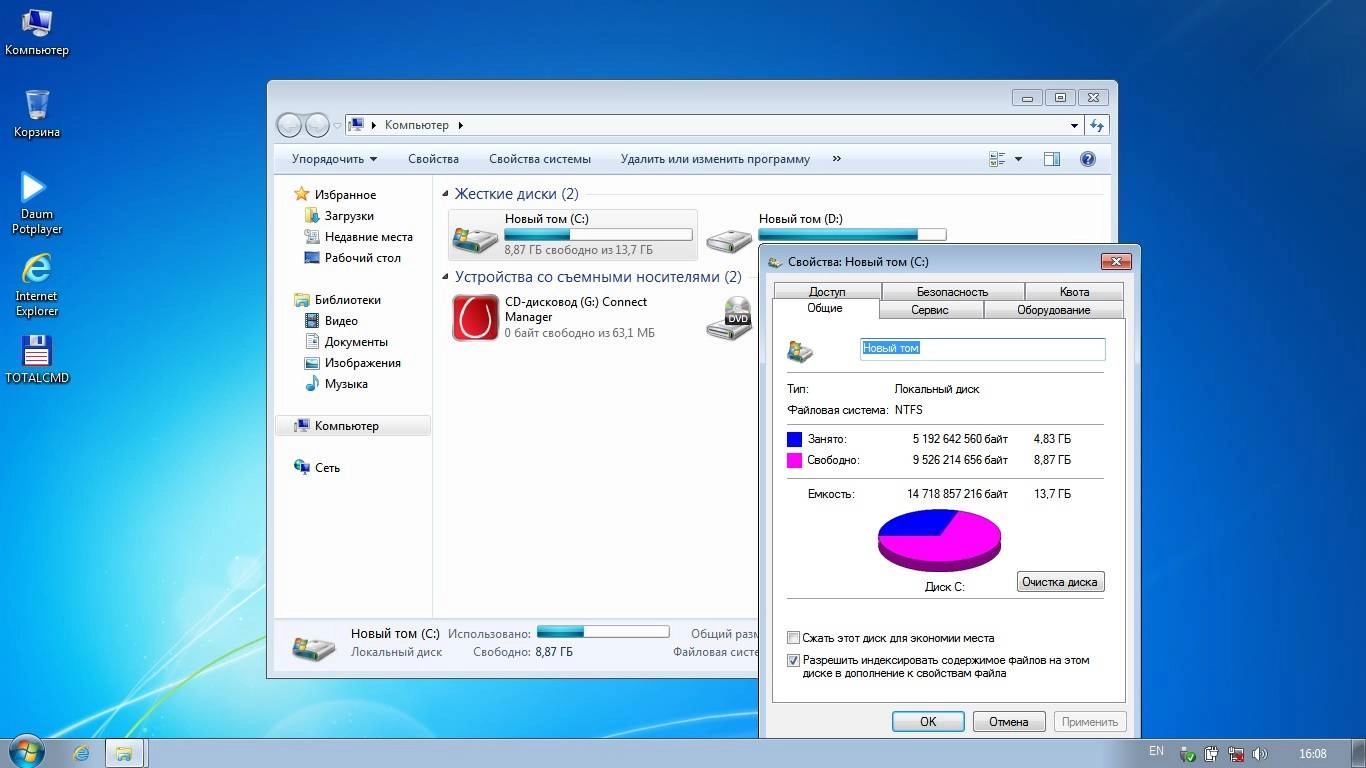Viewport: 1366px width, 768px height.
Task: Click the Explorer taskbar button
Action: [x=124, y=753]
